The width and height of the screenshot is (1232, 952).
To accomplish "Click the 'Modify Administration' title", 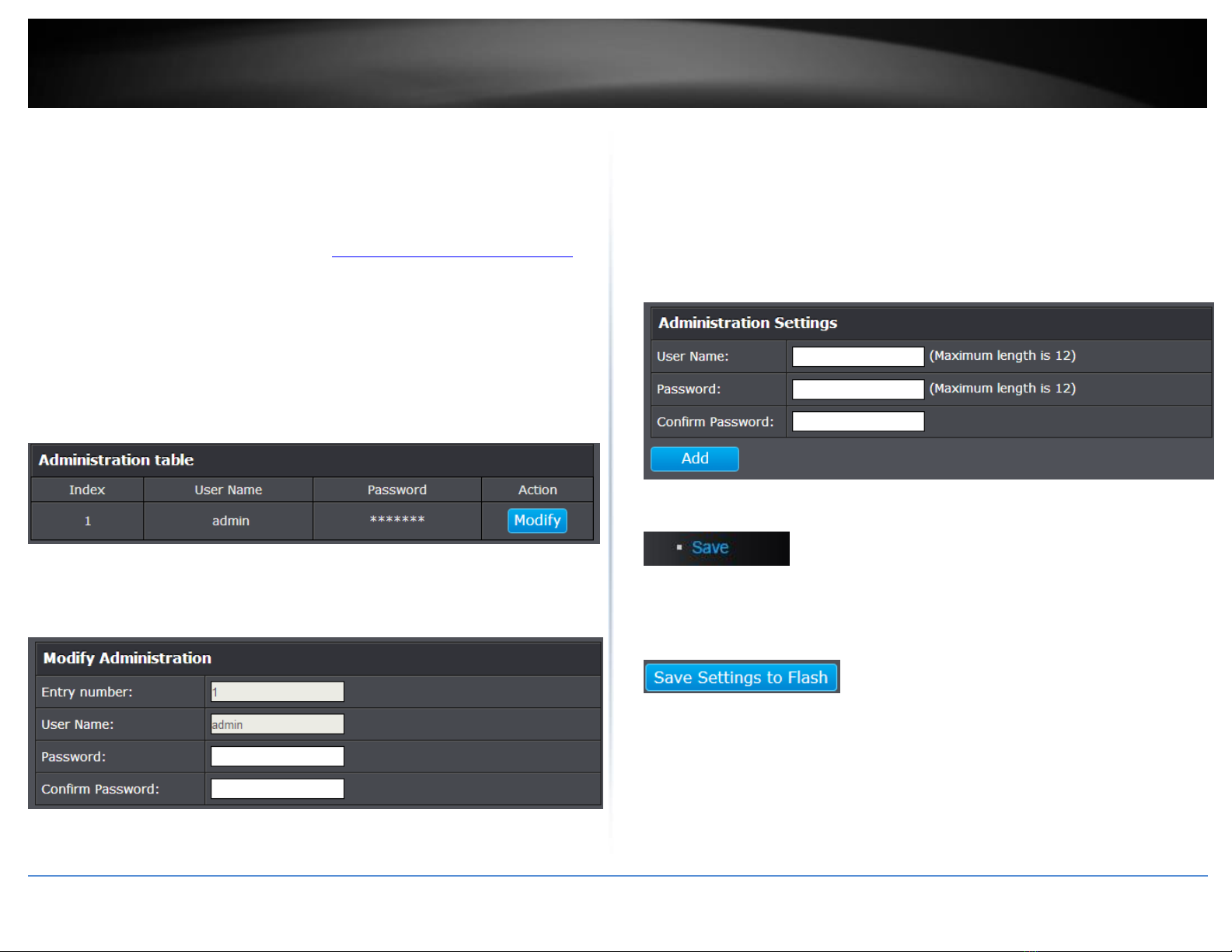I will tap(127, 658).
